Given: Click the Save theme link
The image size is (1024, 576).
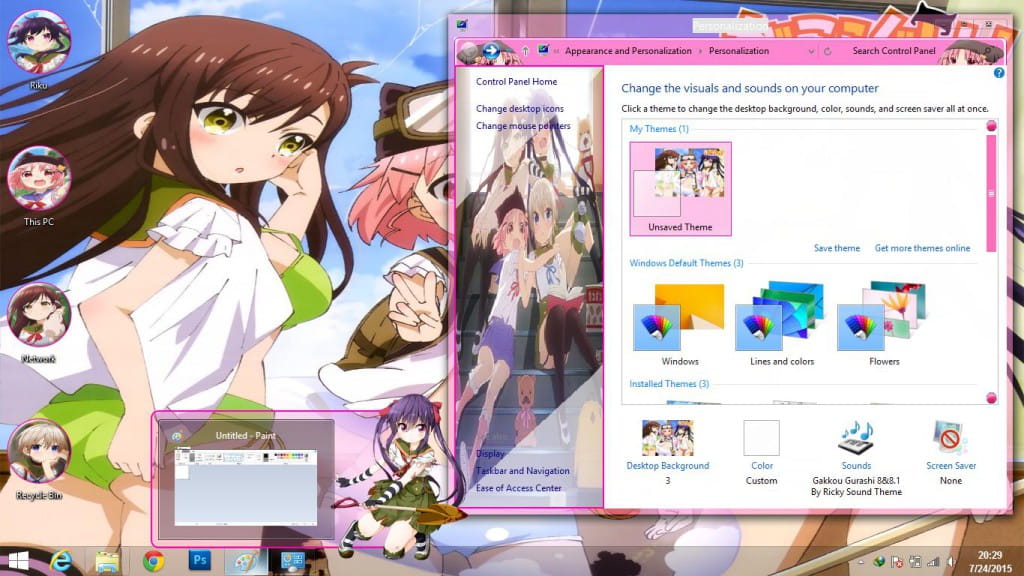Looking at the screenshot, I should (836, 247).
